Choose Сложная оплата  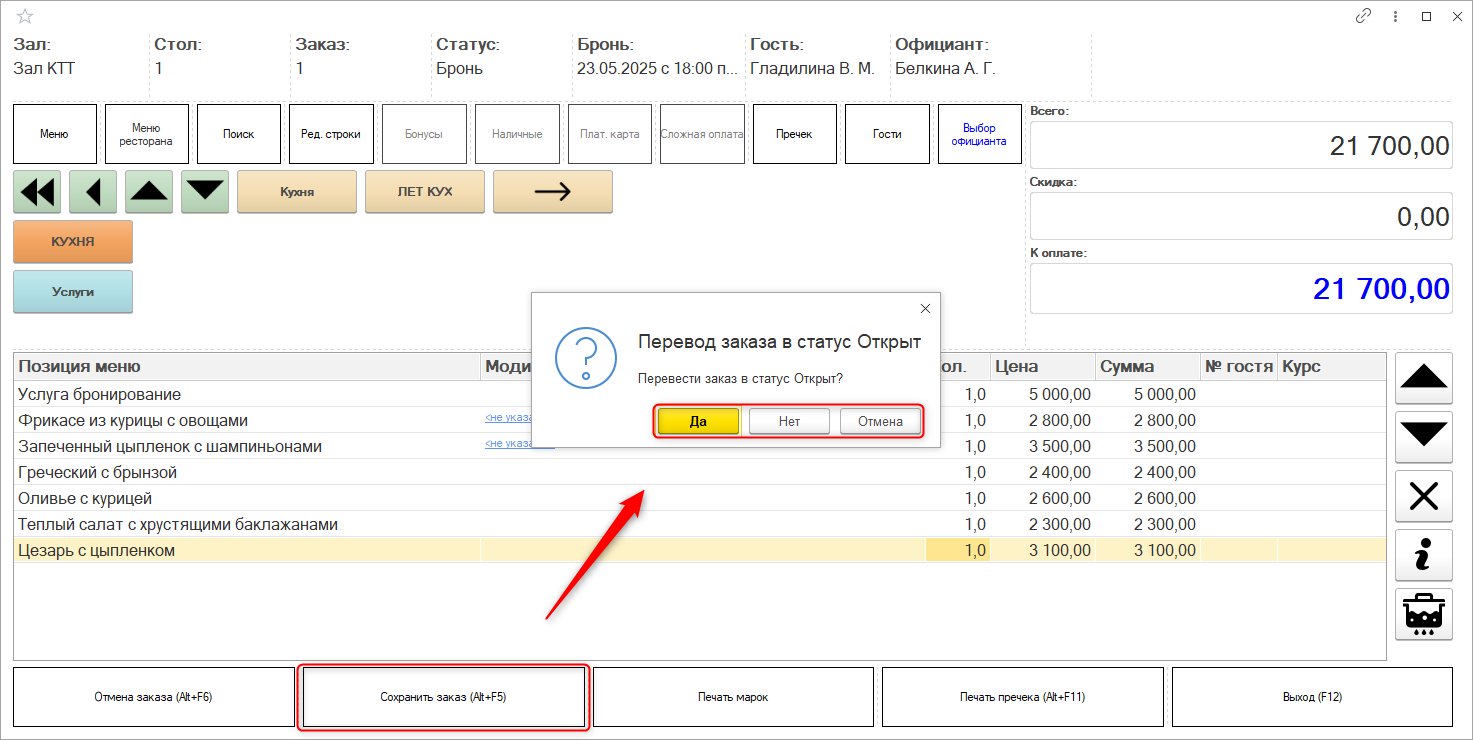click(702, 134)
